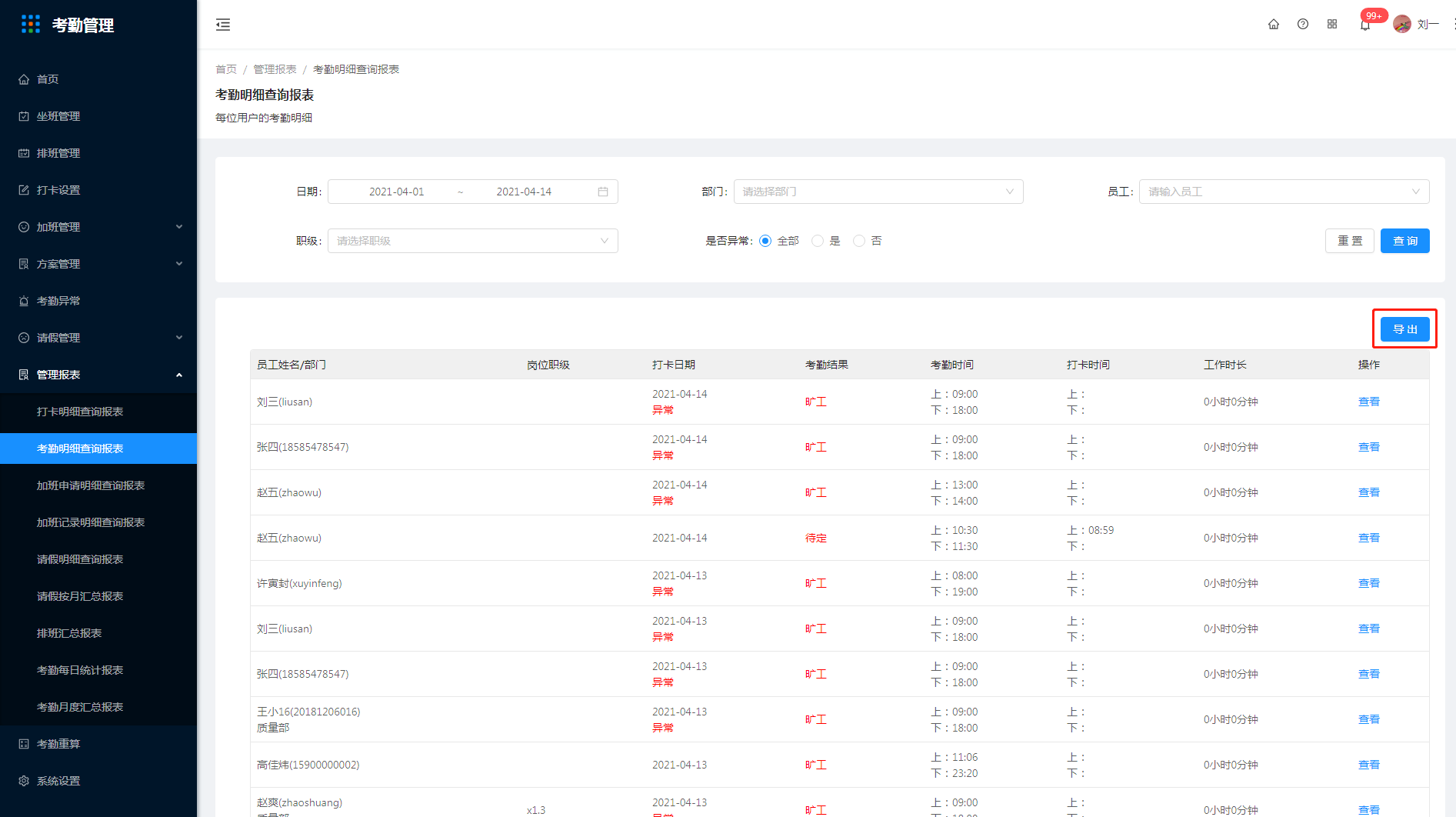Click 考勤结果 column header
The height and width of the screenshot is (817, 1456).
[827, 365]
